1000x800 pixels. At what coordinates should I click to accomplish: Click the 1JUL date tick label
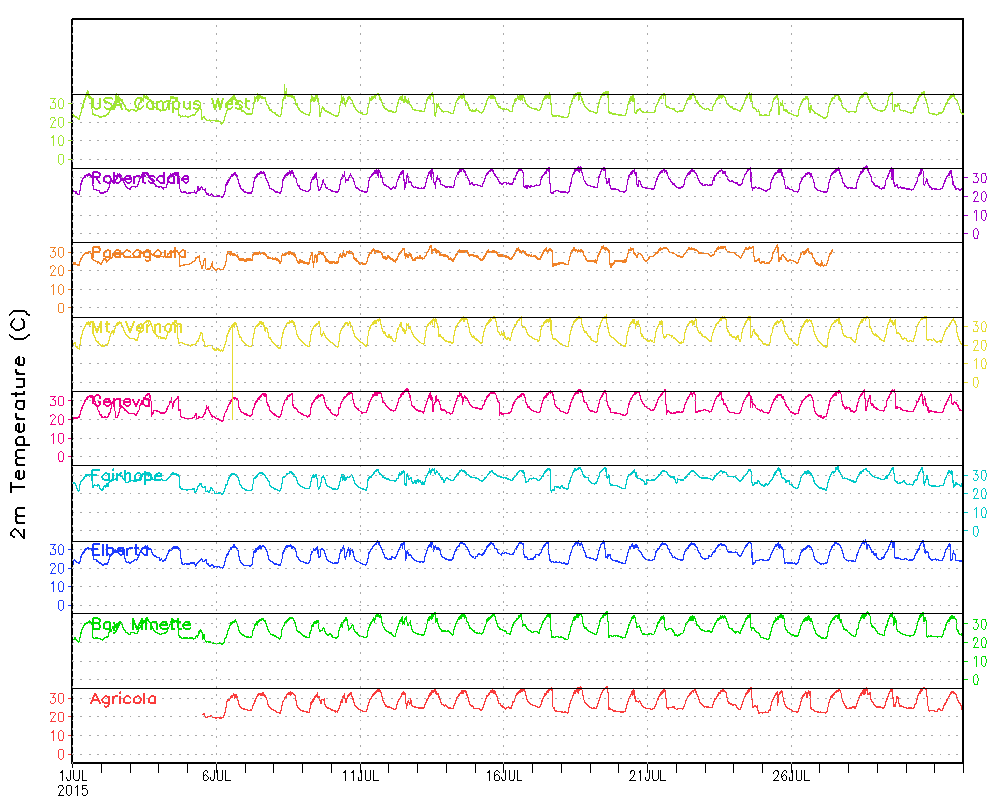[73, 775]
